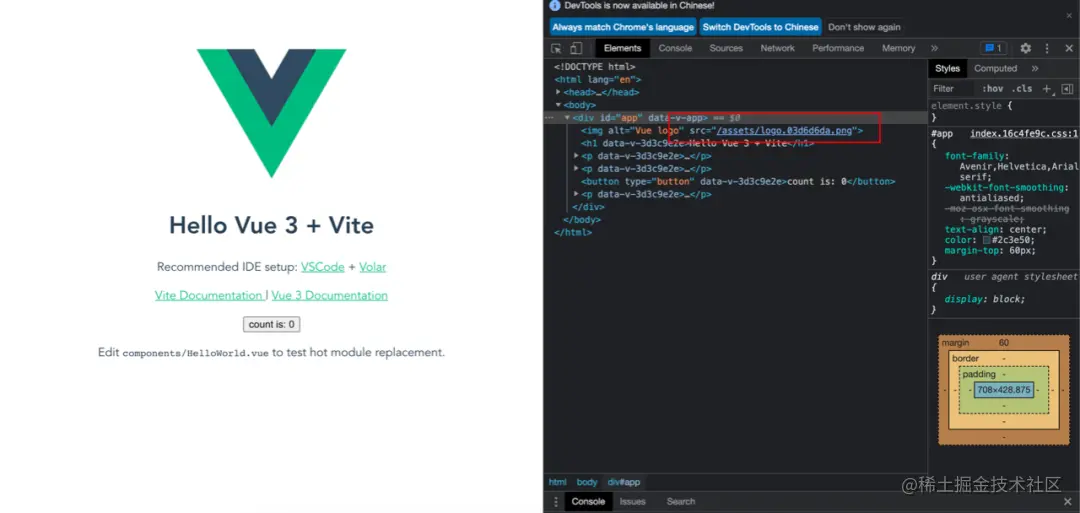Select the Computed pane tab
1080x513 pixels.
pyautogui.click(x=995, y=68)
